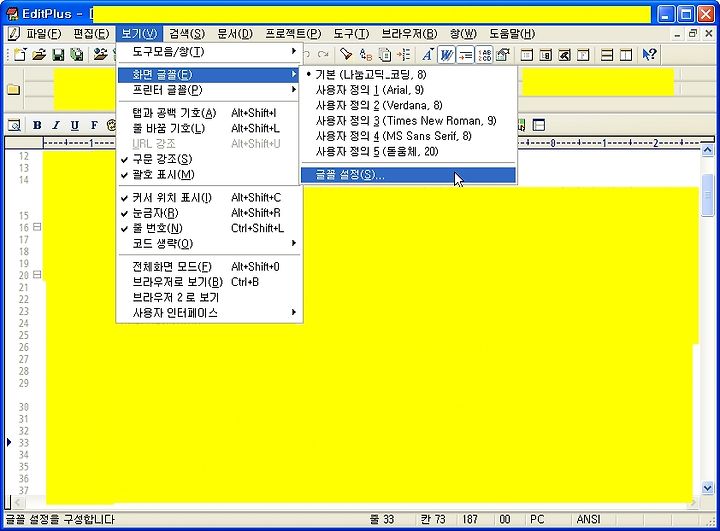Click the document icon left of File menu

(14, 34)
